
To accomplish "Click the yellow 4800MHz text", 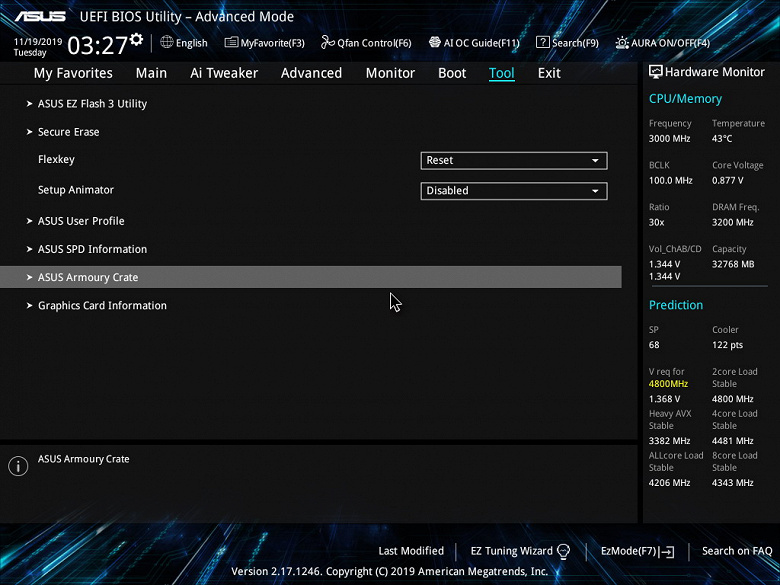I will click(x=668, y=384).
